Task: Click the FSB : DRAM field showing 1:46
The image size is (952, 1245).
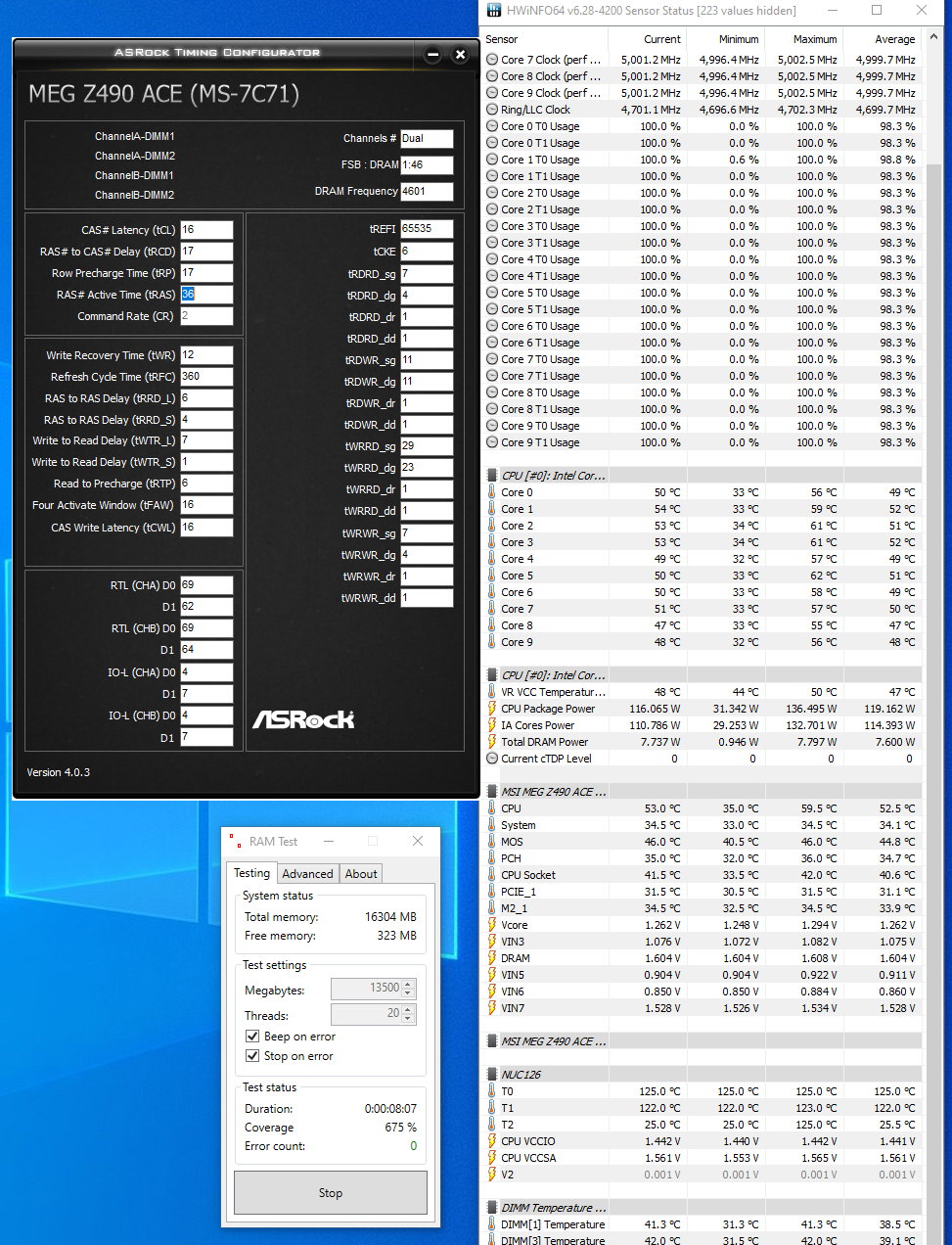Action: [x=427, y=165]
